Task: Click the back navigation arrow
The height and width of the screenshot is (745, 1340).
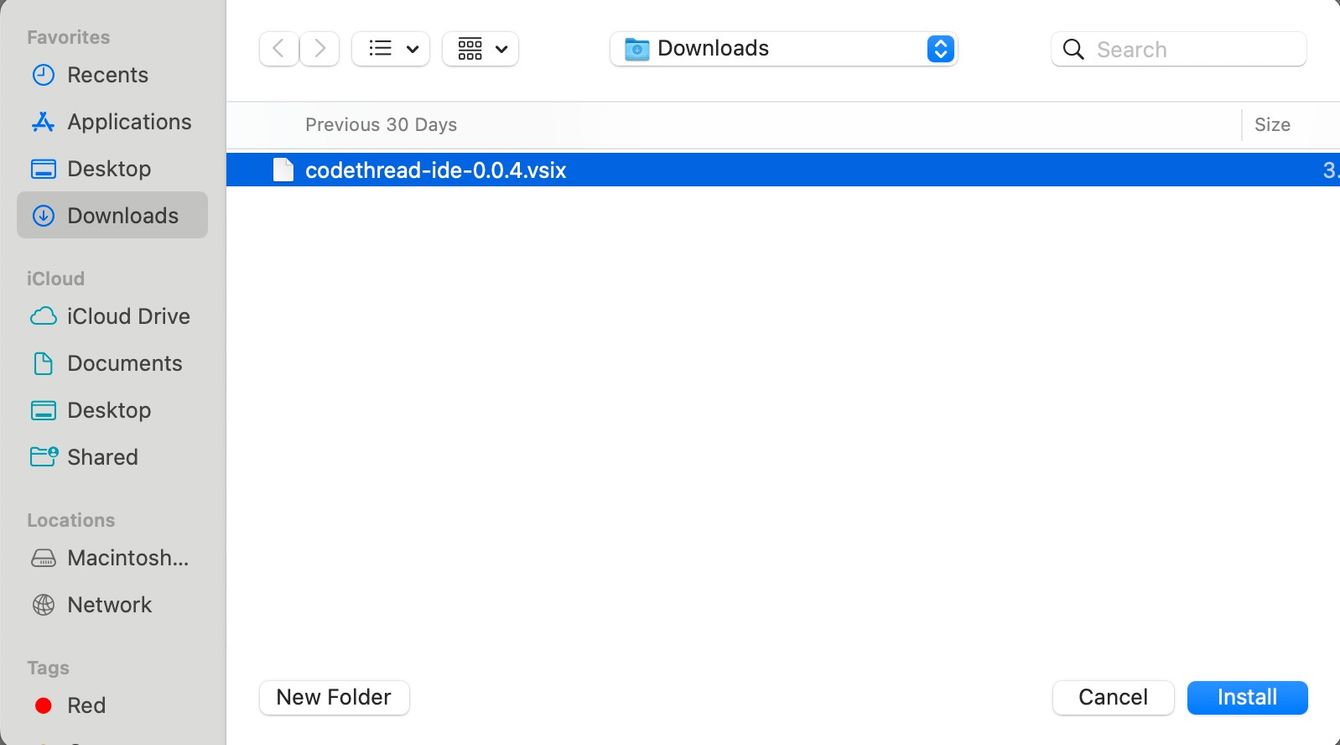Action: [279, 49]
